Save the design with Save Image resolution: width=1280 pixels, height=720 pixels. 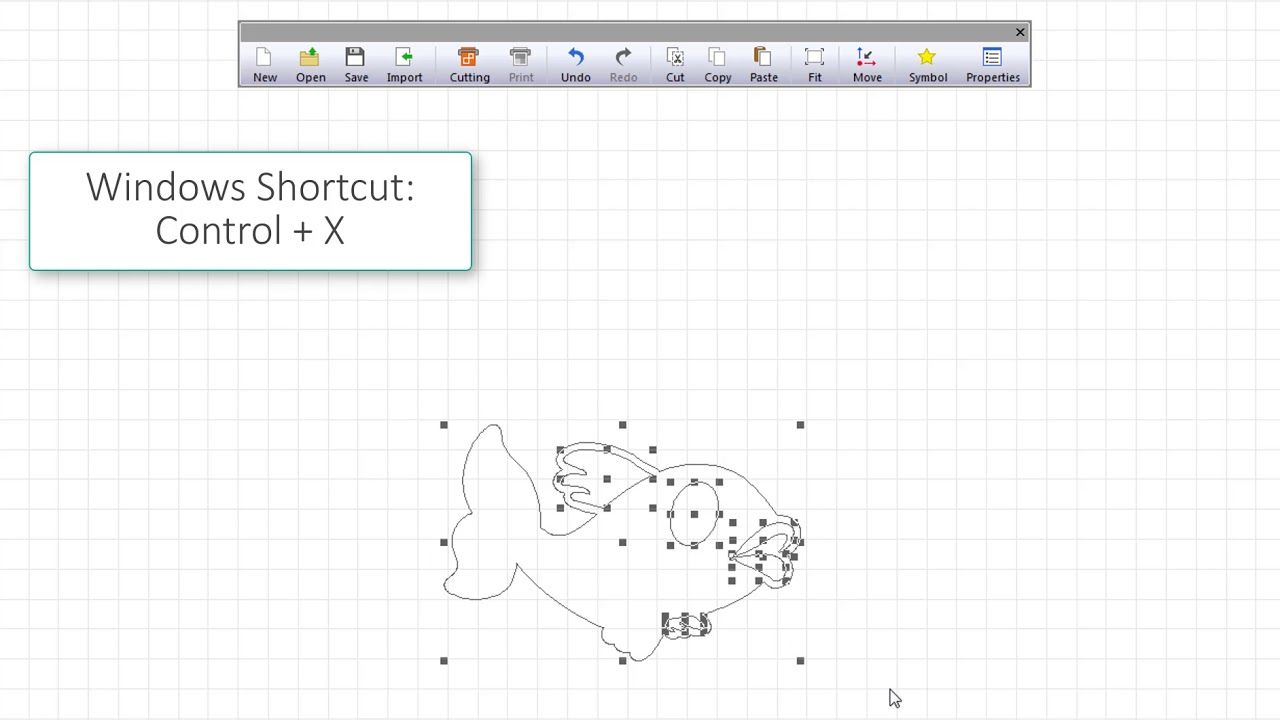coord(356,65)
